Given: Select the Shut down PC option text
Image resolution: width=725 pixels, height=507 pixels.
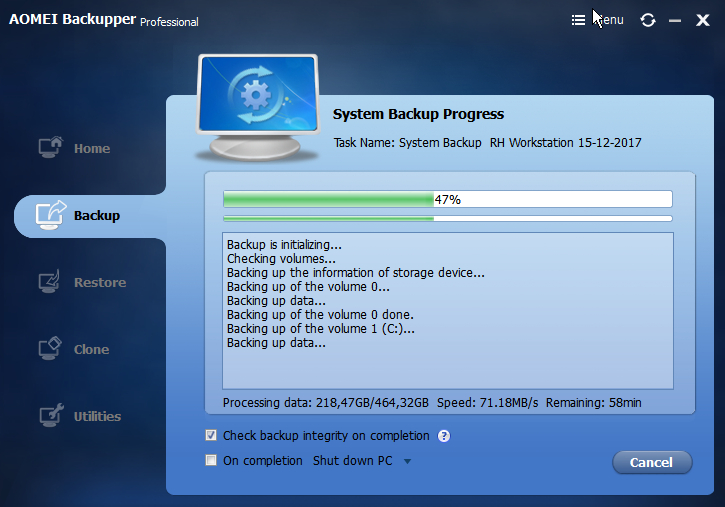Looking at the screenshot, I should pyautogui.click(x=352, y=461).
